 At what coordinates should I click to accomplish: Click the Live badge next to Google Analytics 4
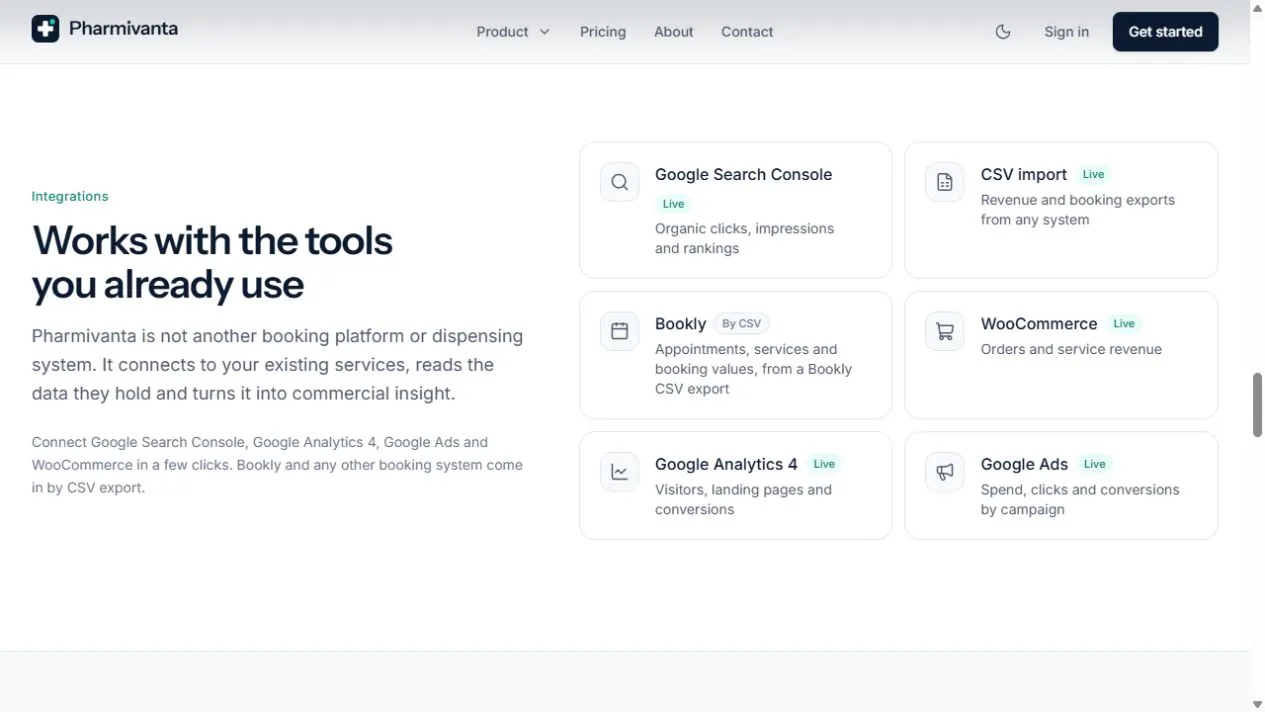(x=824, y=464)
